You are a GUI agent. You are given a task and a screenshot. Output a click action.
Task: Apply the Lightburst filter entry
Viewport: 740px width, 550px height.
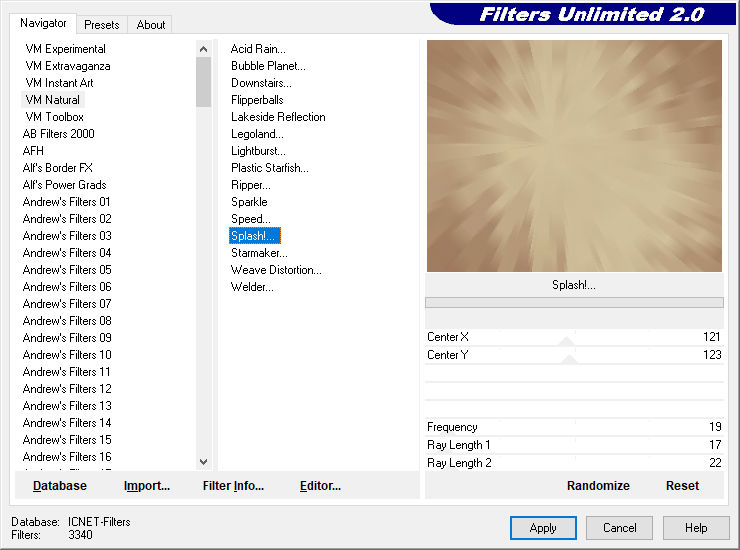(258, 151)
